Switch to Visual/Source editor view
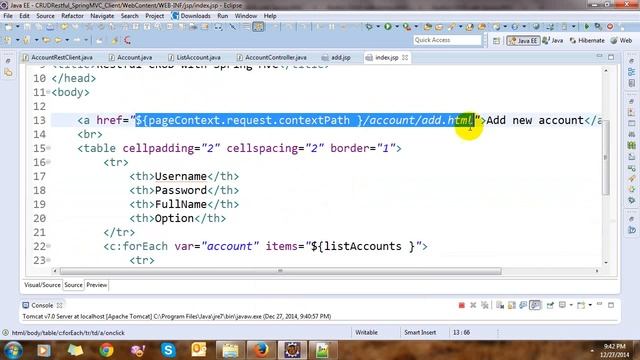The width and height of the screenshot is (640, 360). point(42,285)
